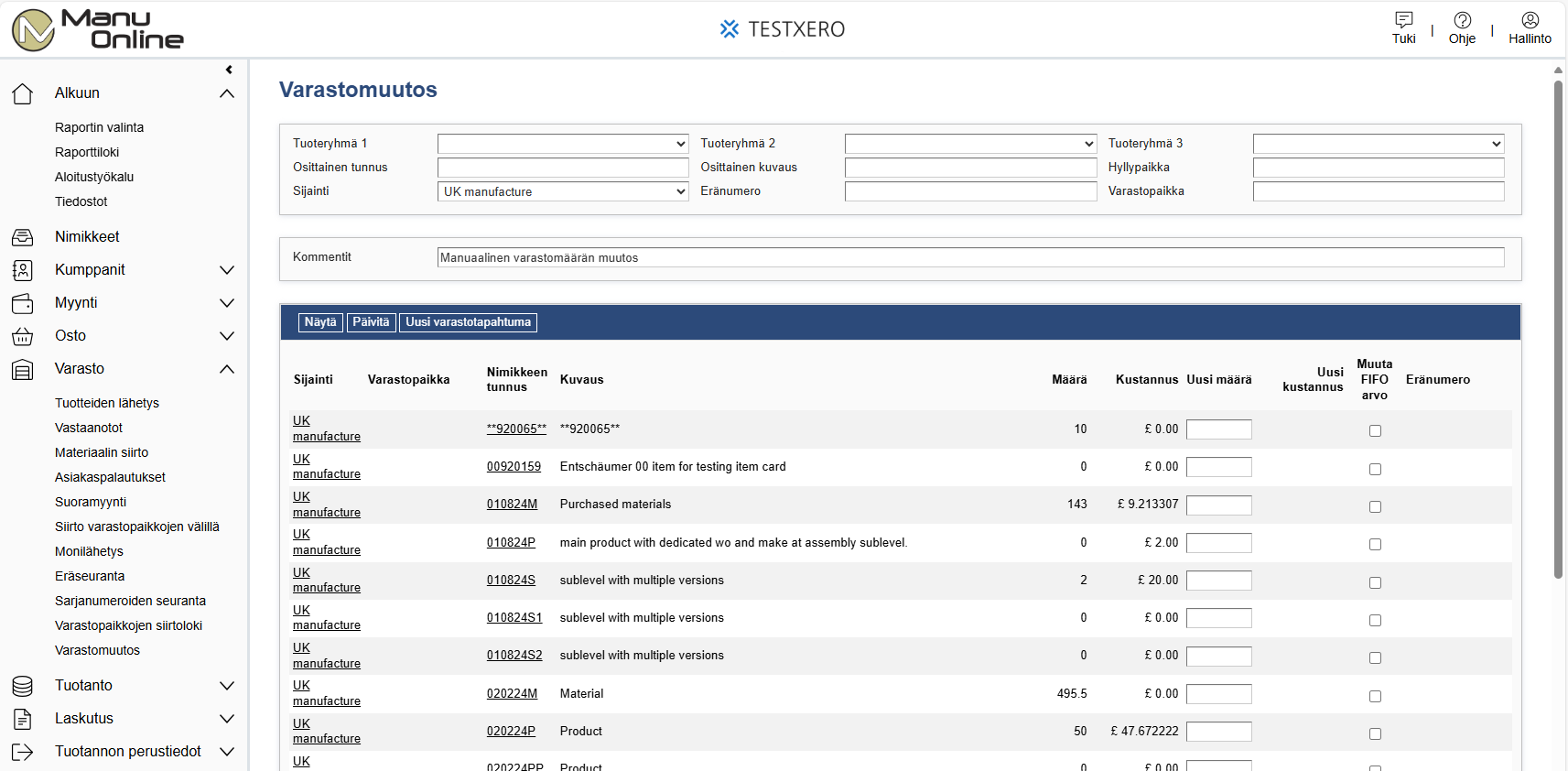This screenshot has width=1568, height=771.
Task: Open UK manufacture link in 020224P row
Action: (326, 732)
